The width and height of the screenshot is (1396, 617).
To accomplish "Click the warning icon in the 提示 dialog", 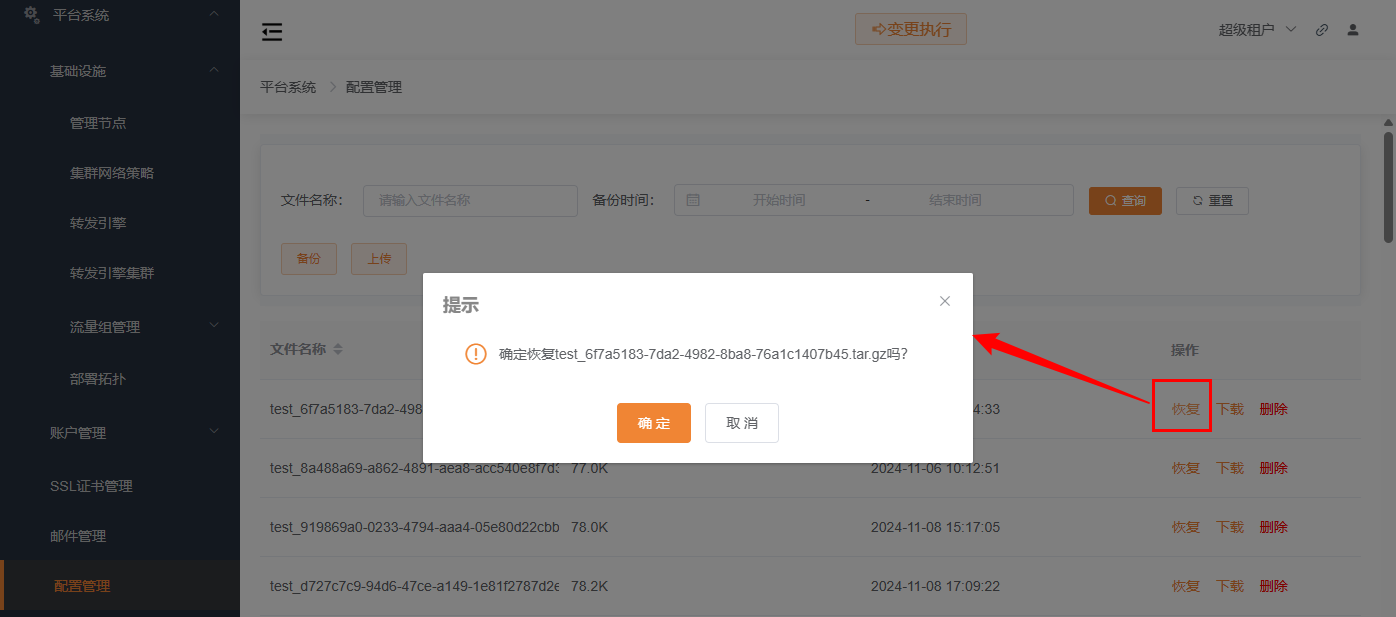I will point(476,353).
